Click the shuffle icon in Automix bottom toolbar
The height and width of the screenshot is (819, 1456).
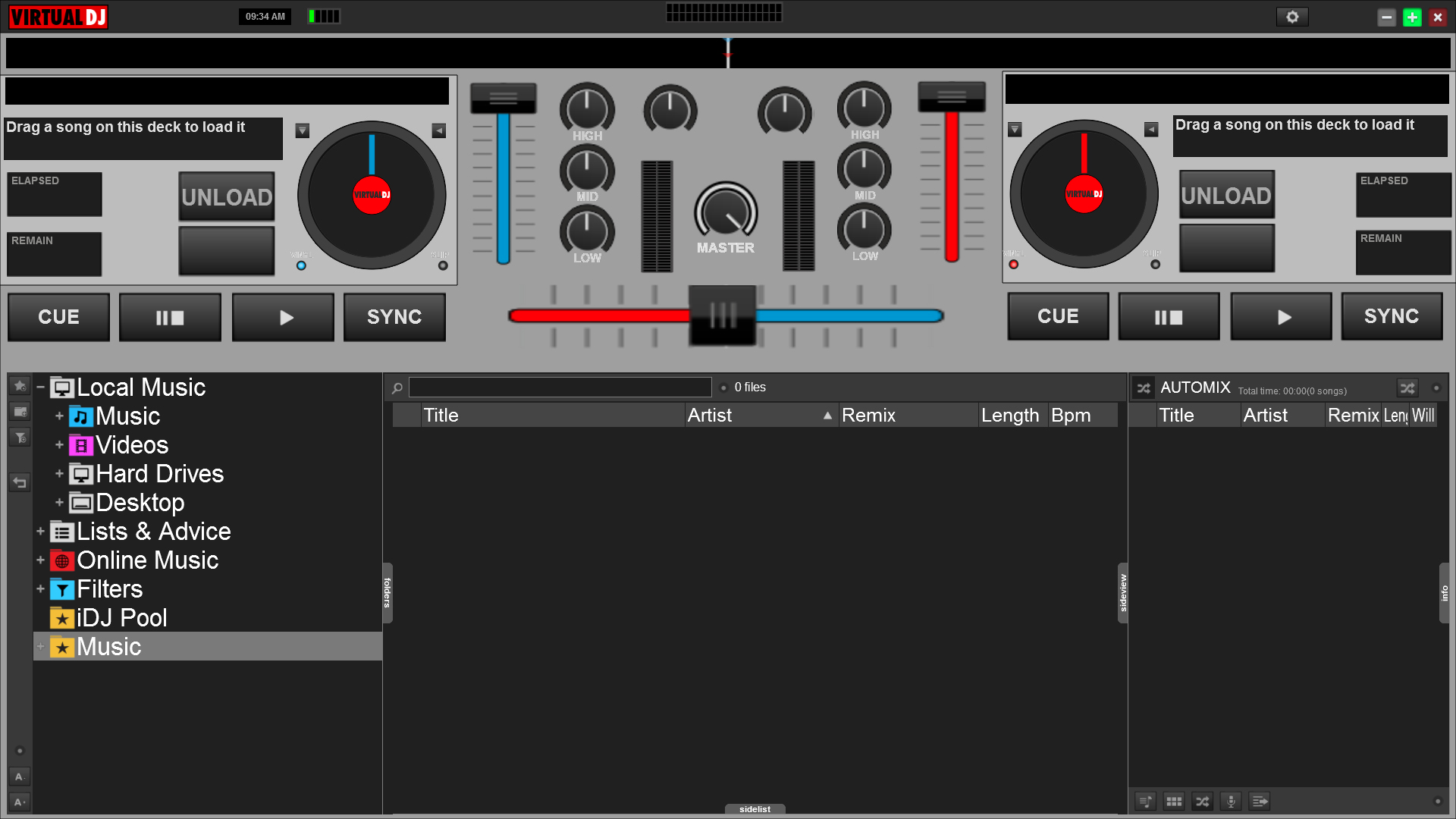click(1203, 802)
